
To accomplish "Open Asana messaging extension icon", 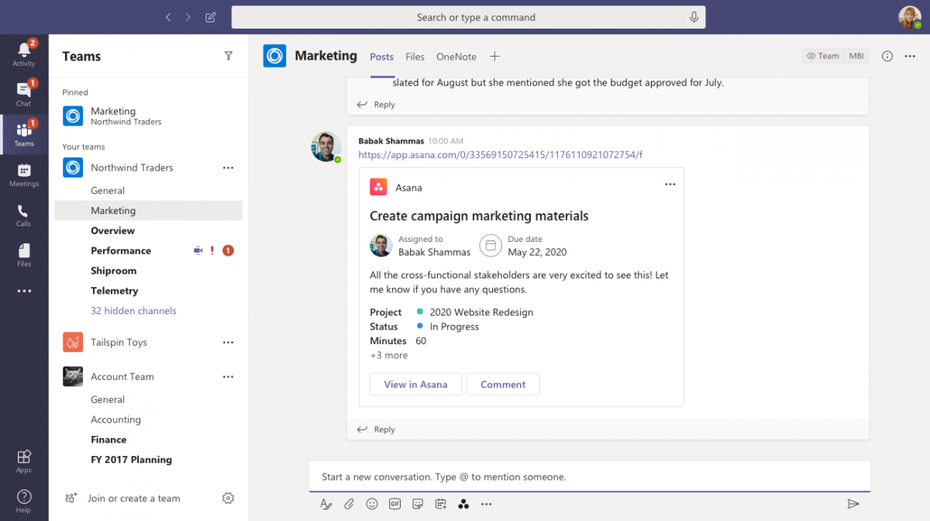I will tap(463, 504).
